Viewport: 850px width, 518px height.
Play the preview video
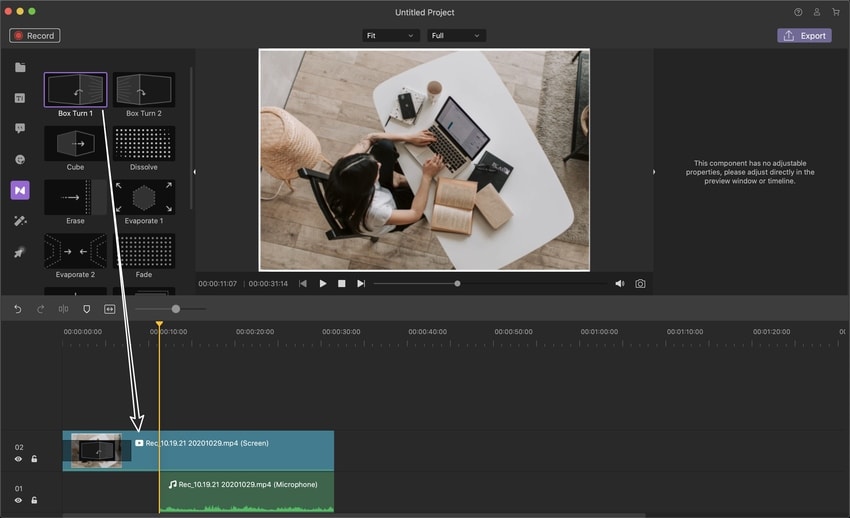tap(323, 283)
